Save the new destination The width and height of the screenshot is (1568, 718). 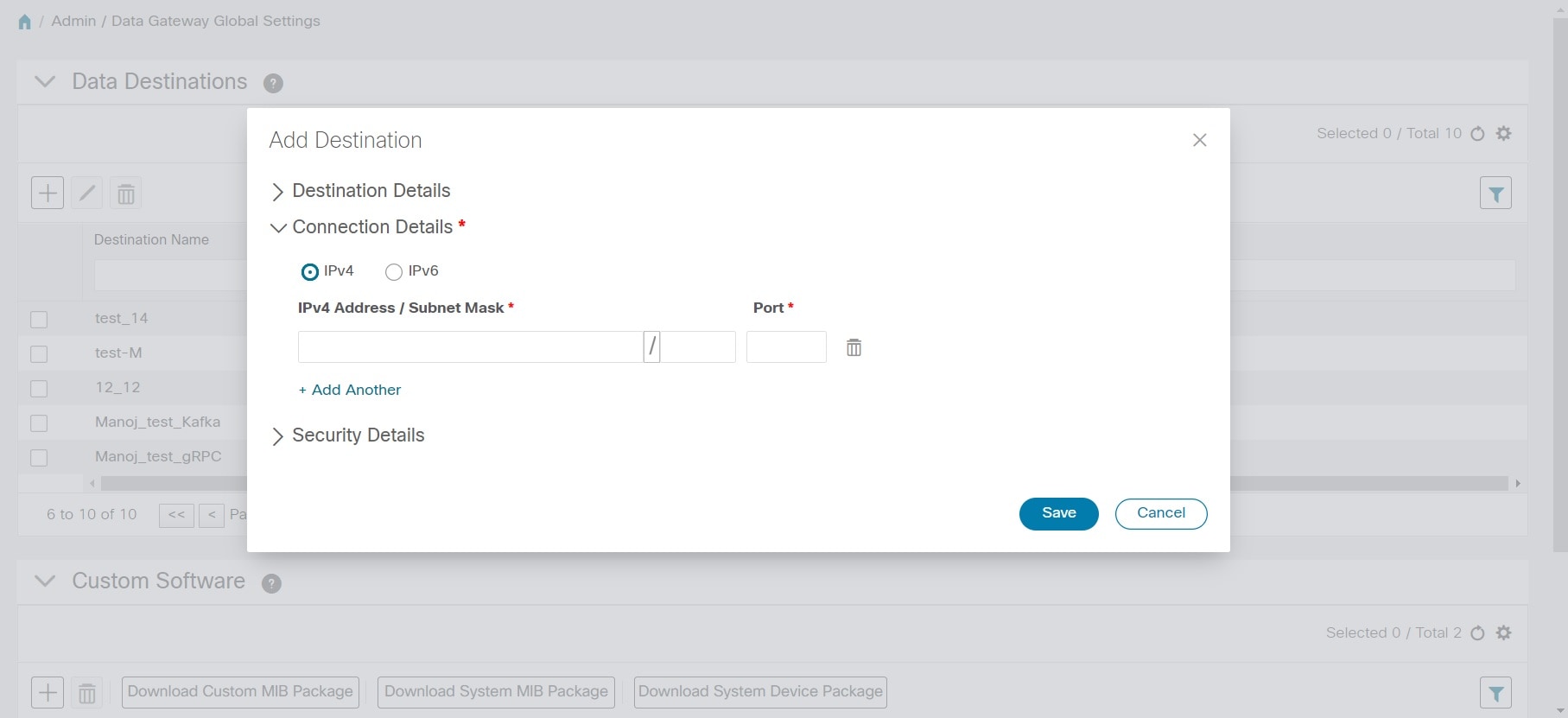(1058, 513)
